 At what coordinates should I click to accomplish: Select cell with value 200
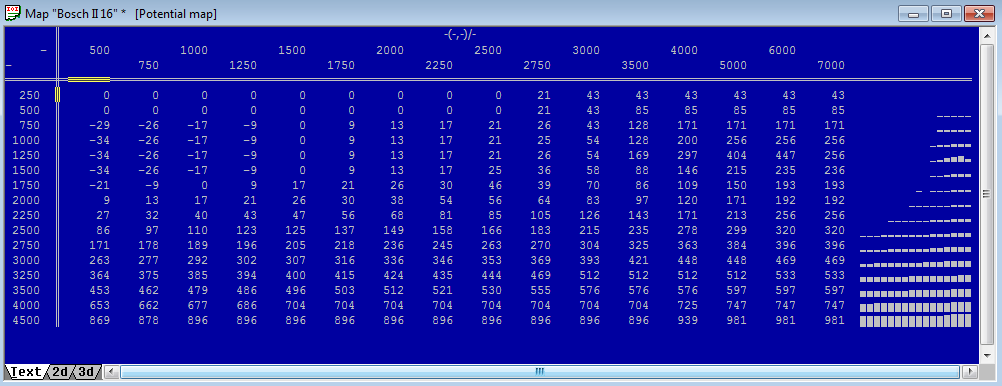(x=688, y=141)
